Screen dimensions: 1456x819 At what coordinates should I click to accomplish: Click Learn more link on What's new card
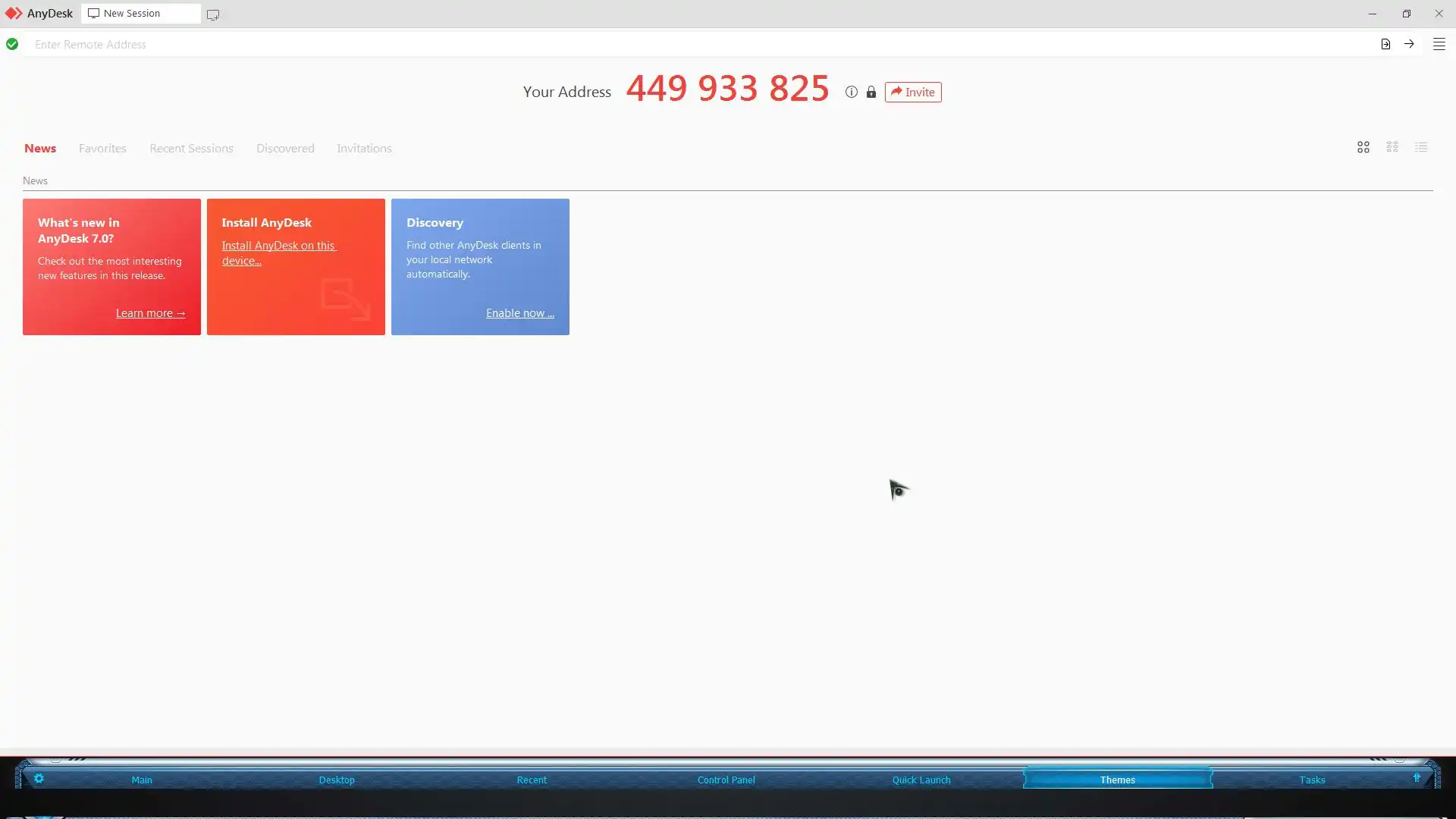point(150,313)
